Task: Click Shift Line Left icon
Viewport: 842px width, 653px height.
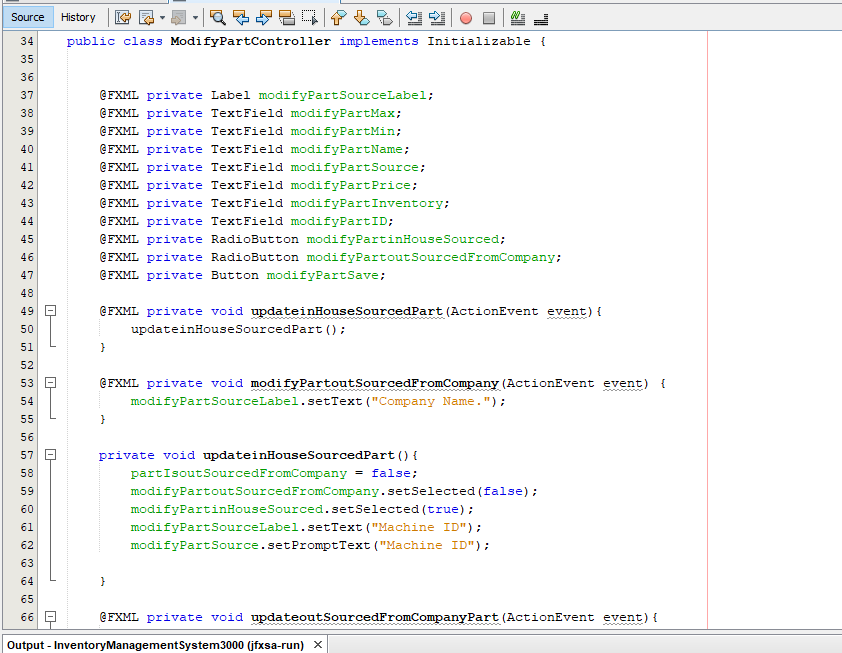Action: [413, 18]
